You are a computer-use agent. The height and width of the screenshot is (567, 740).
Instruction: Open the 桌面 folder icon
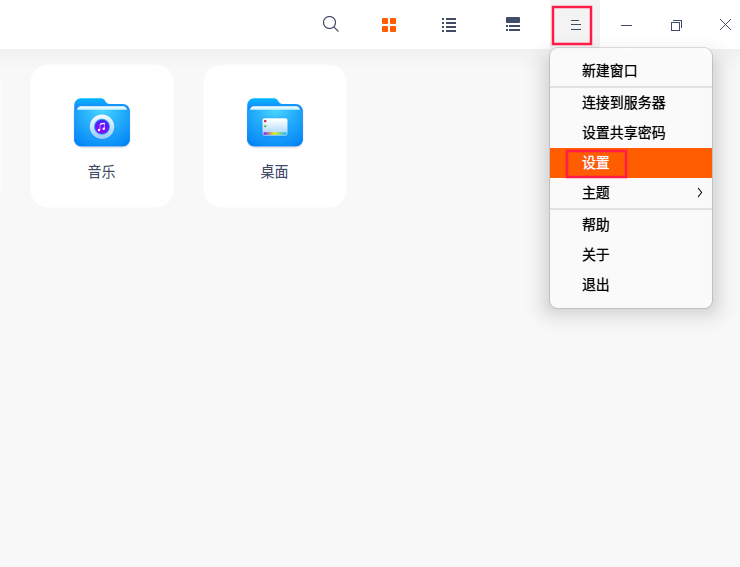click(x=275, y=122)
